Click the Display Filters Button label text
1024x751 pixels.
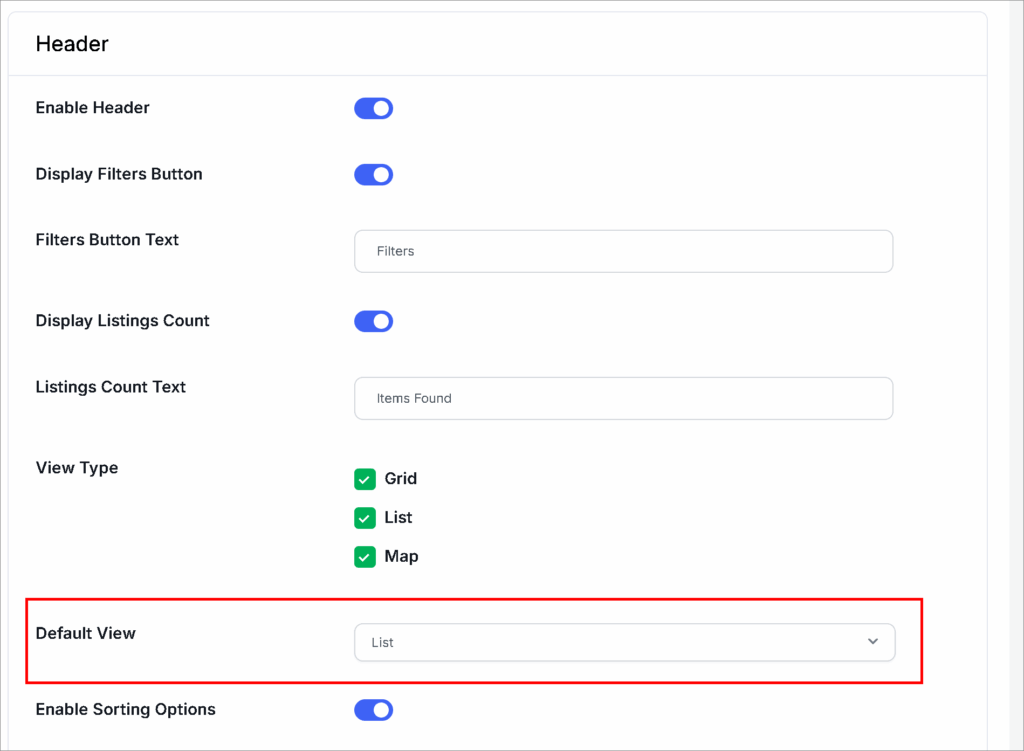pos(118,174)
